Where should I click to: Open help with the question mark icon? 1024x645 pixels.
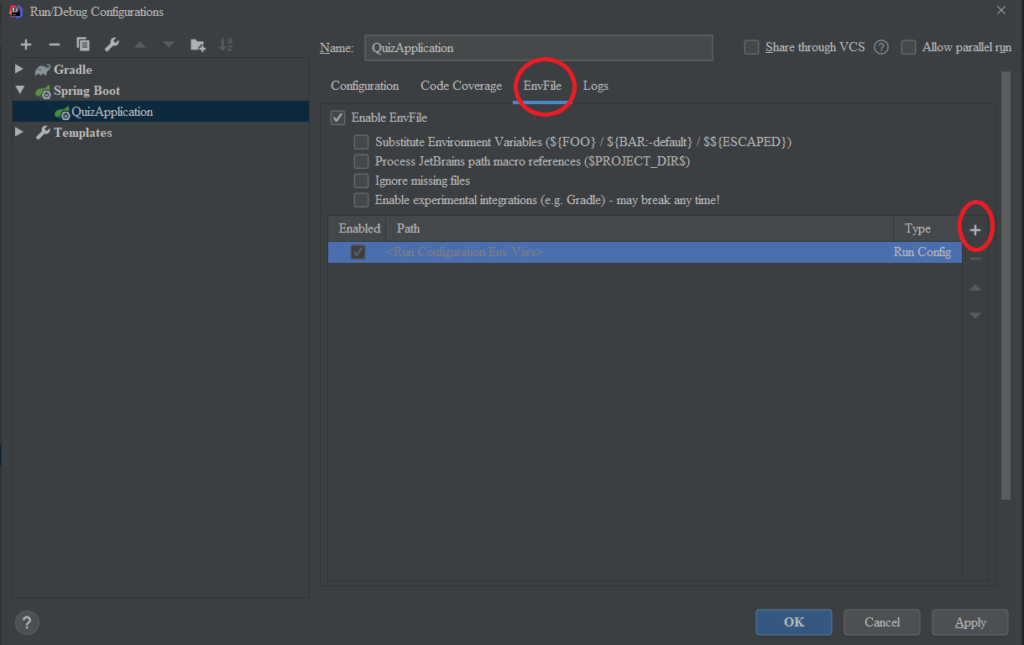click(26, 622)
